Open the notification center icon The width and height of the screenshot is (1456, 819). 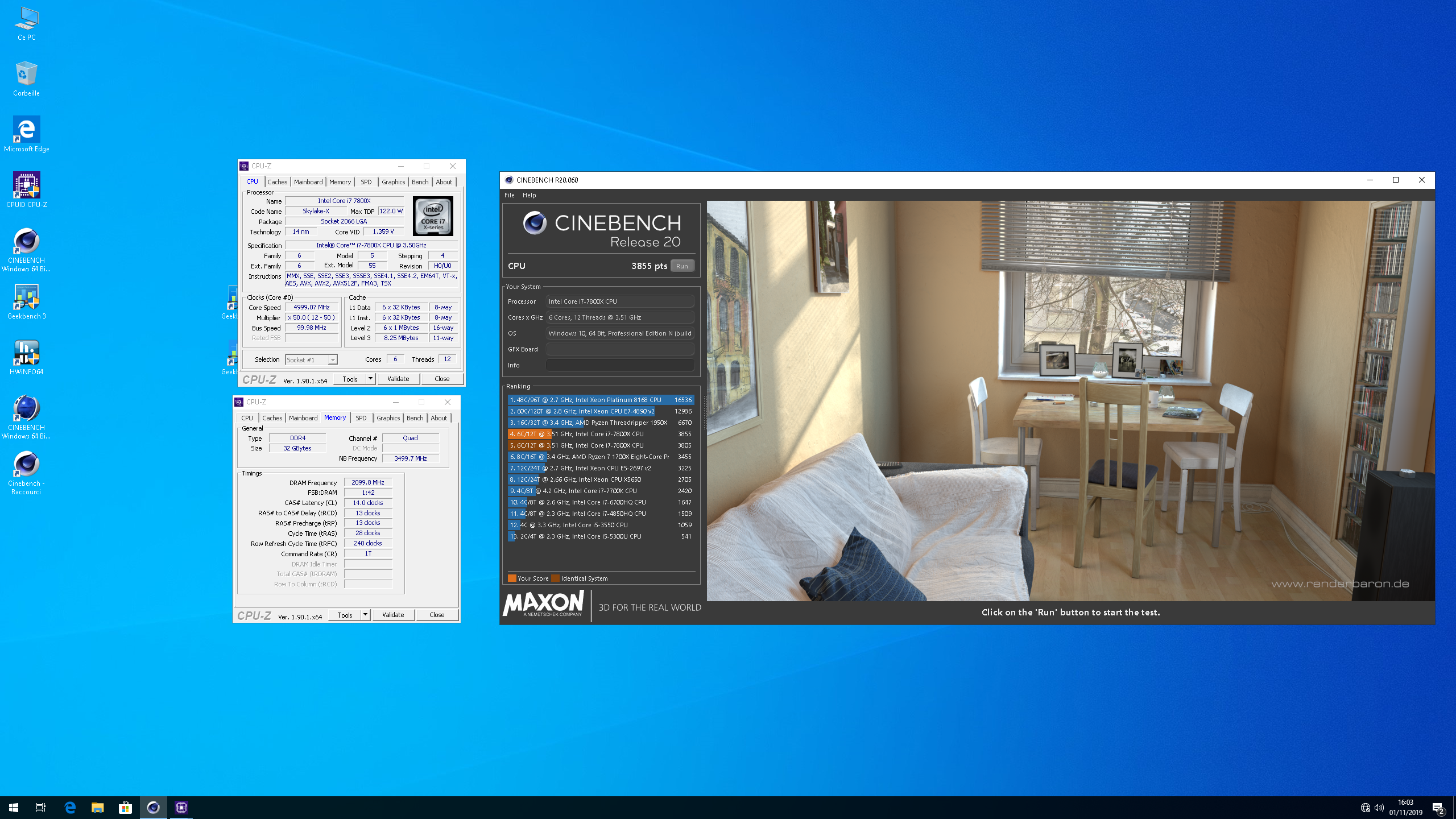[x=1438, y=808]
